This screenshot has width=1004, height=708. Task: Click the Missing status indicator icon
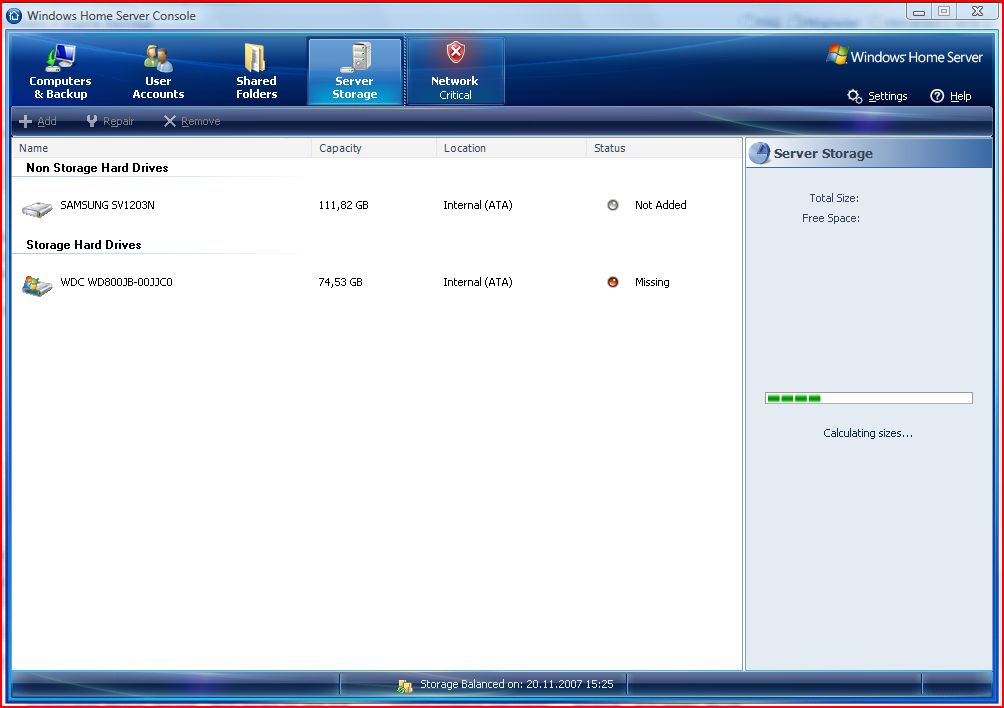[613, 282]
